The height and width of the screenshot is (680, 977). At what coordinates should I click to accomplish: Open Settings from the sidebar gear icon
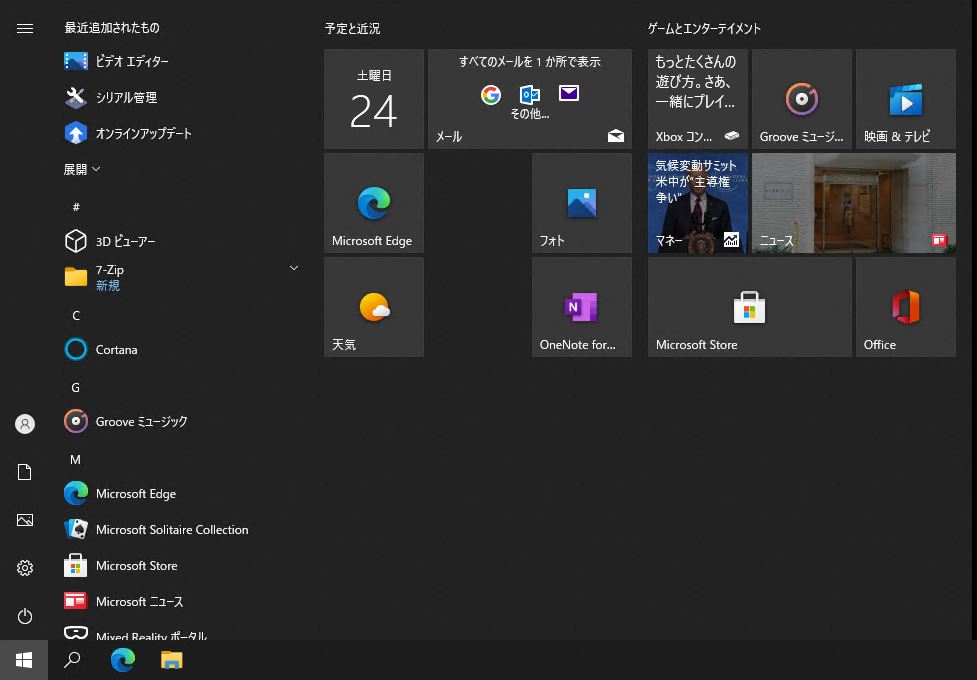coord(24,568)
